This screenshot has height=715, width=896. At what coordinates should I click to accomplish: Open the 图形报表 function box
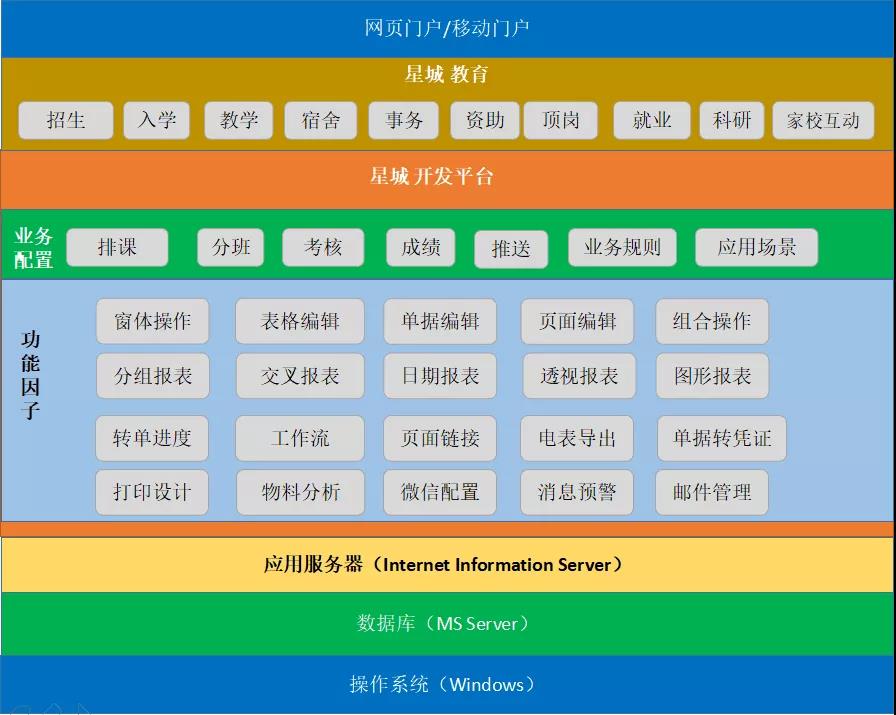click(713, 376)
